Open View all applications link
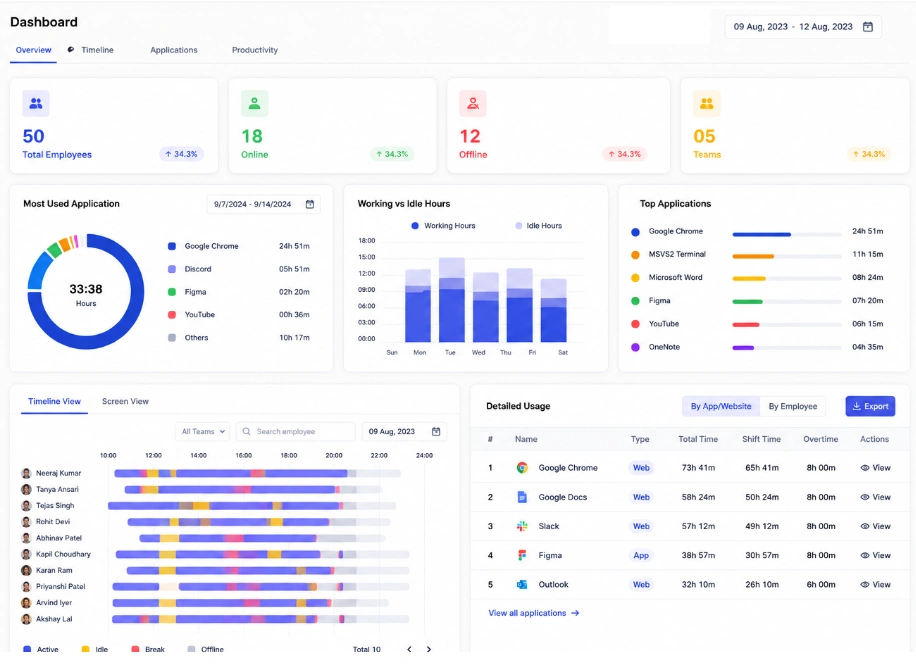 [534, 613]
